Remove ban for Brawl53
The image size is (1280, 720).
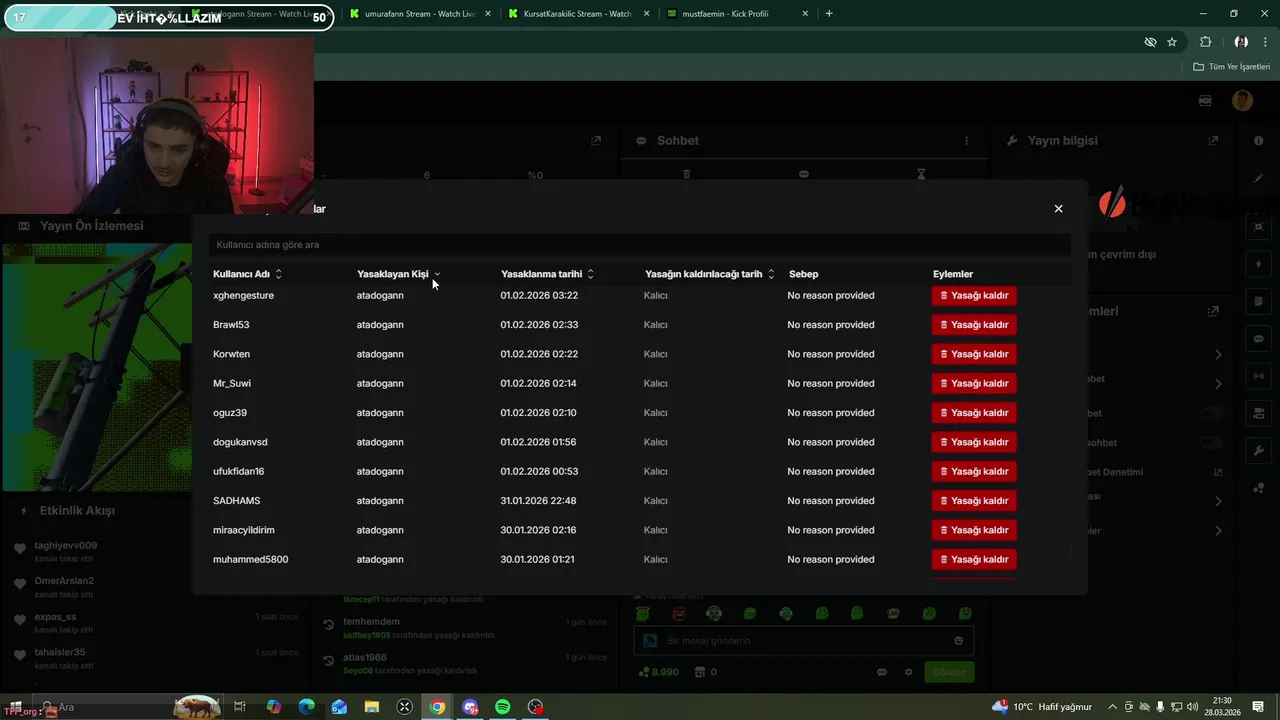(974, 325)
